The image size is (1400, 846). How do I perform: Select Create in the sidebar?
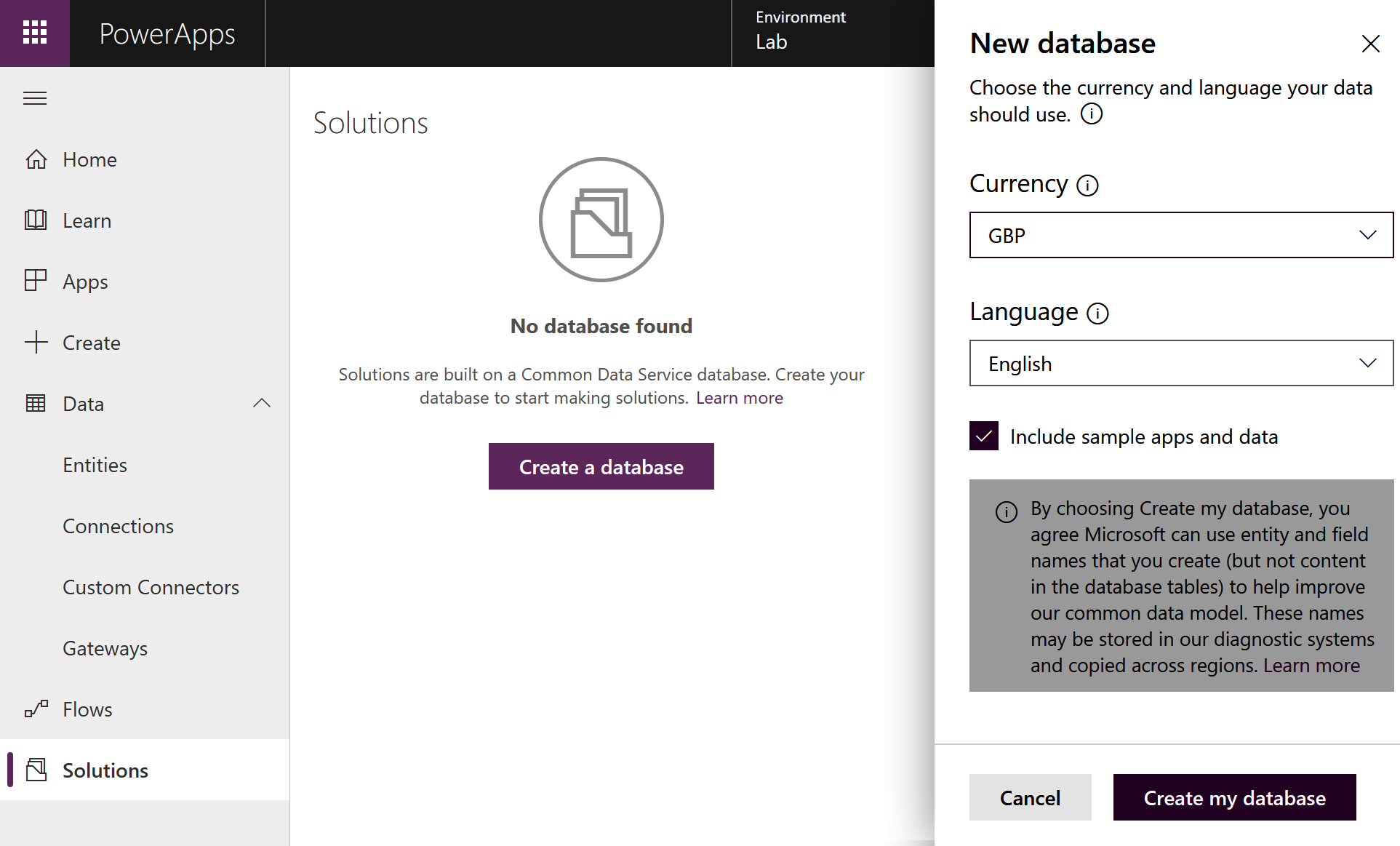tap(145, 343)
